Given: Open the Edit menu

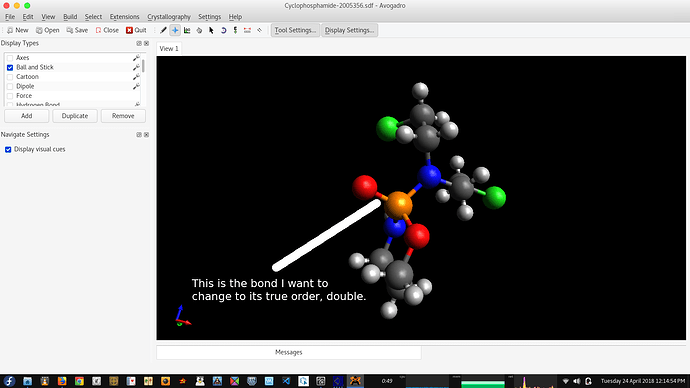Looking at the screenshot, I should (x=28, y=17).
